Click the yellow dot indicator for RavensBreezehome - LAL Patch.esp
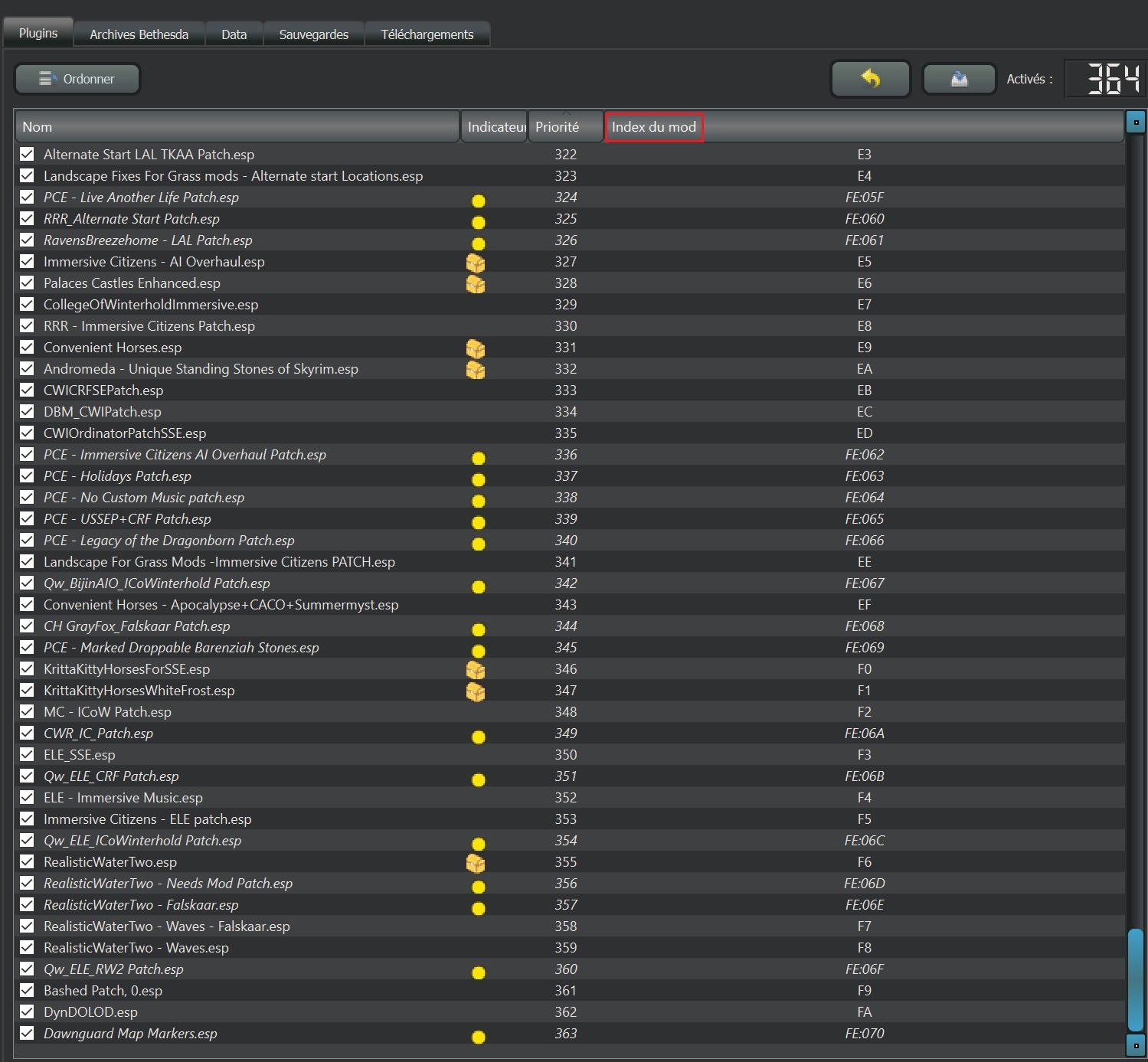Image resolution: width=1148 pixels, height=1062 pixels. 479,244
